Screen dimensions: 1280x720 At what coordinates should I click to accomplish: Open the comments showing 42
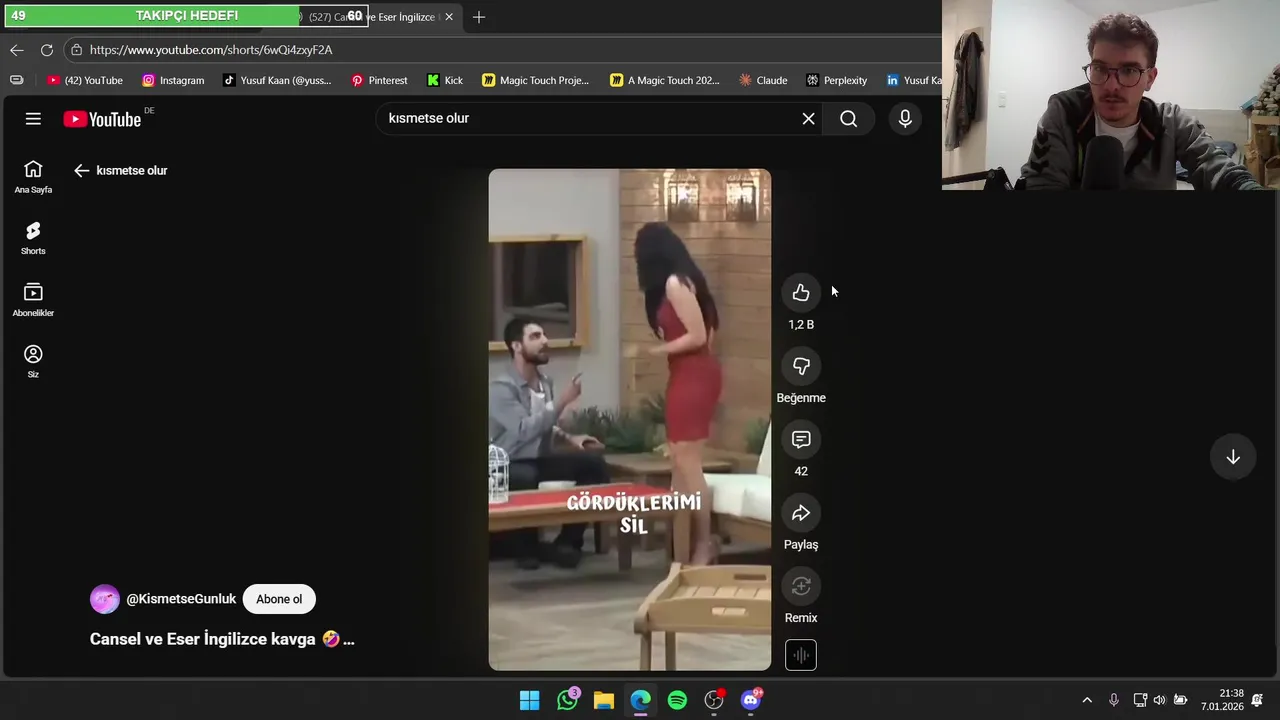point(801,439)
